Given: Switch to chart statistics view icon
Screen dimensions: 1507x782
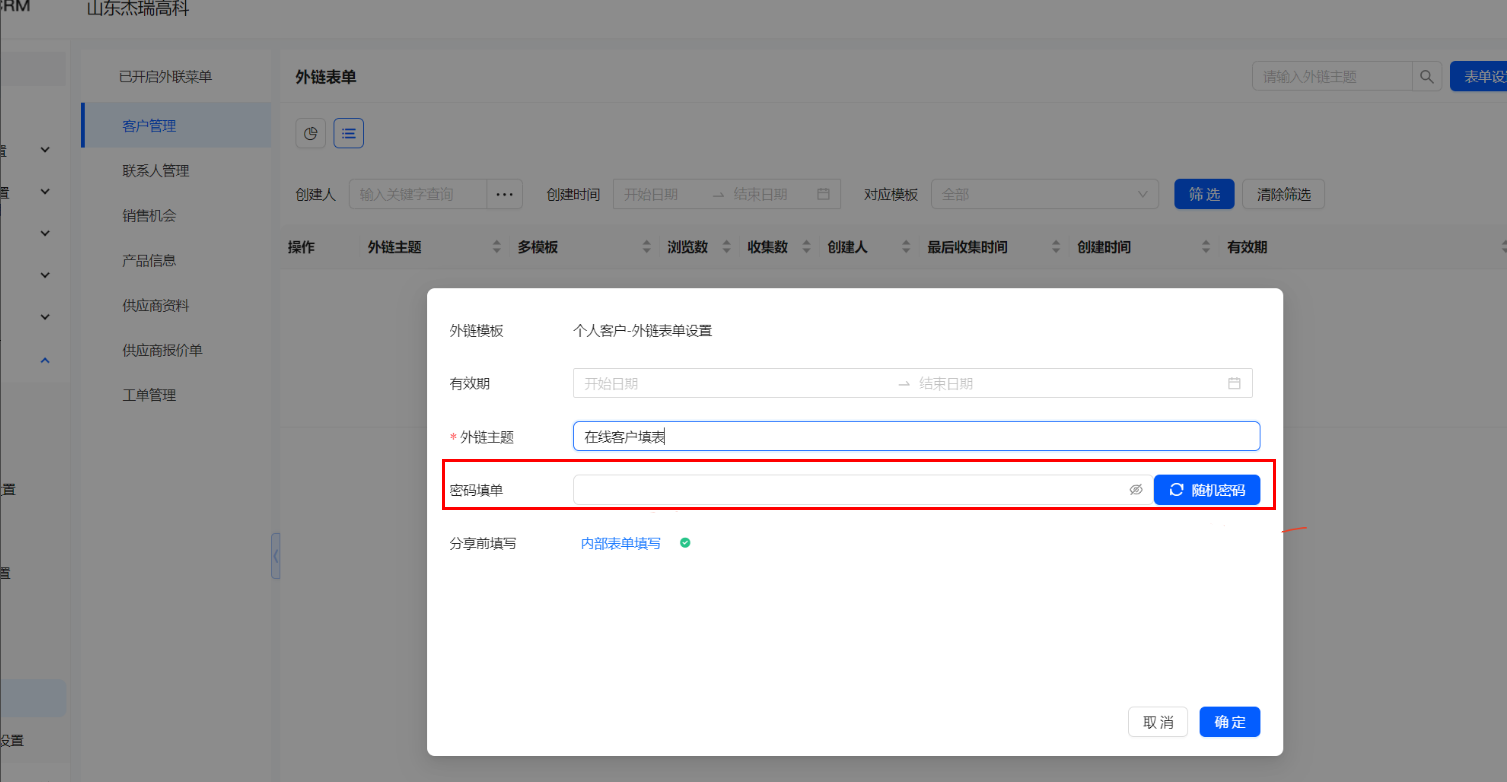Looking at the screenshot, I should point(311,133).
